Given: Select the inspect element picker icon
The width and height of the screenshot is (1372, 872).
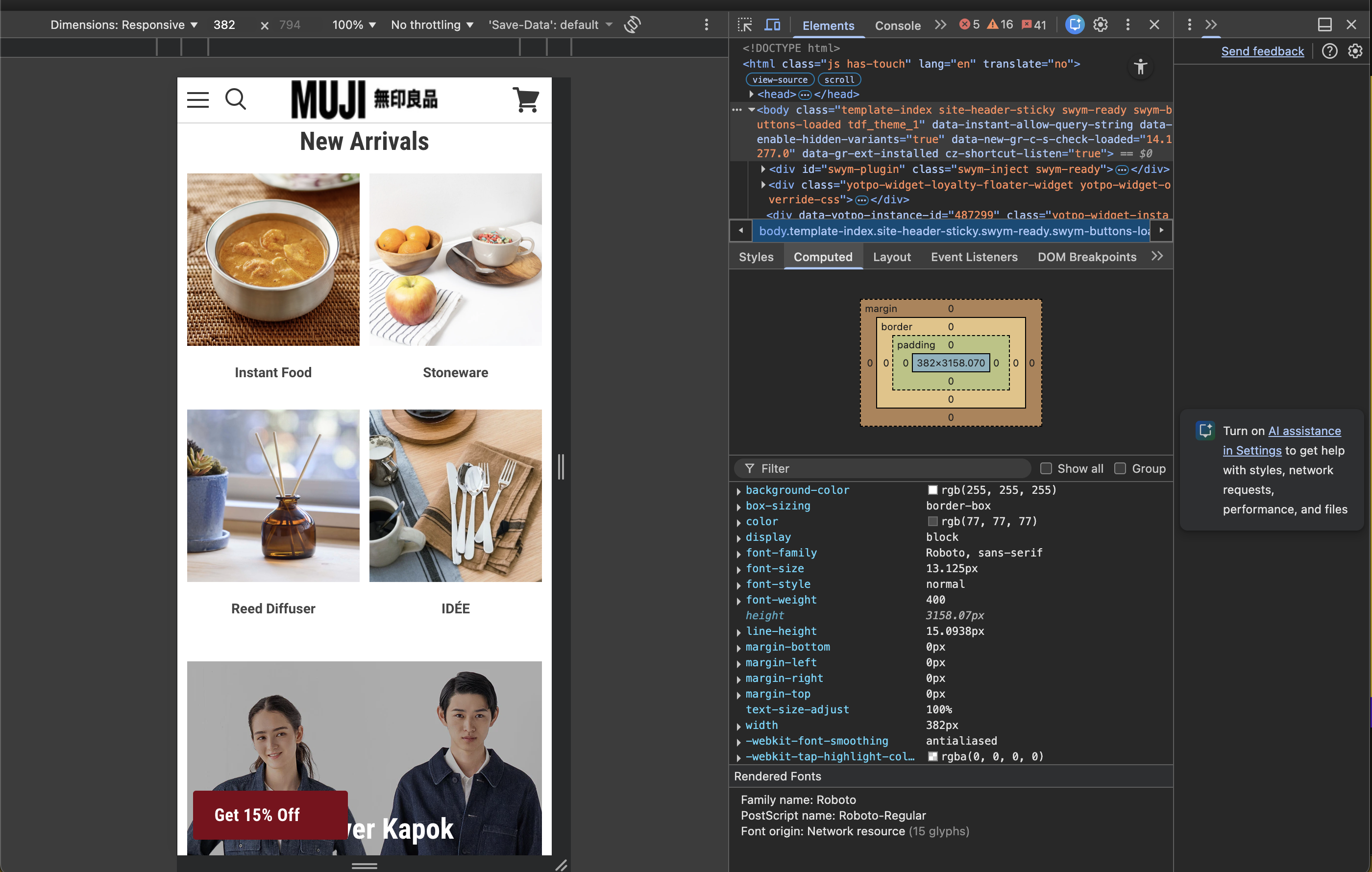Looking at the screenshot, I should [745, 24].
